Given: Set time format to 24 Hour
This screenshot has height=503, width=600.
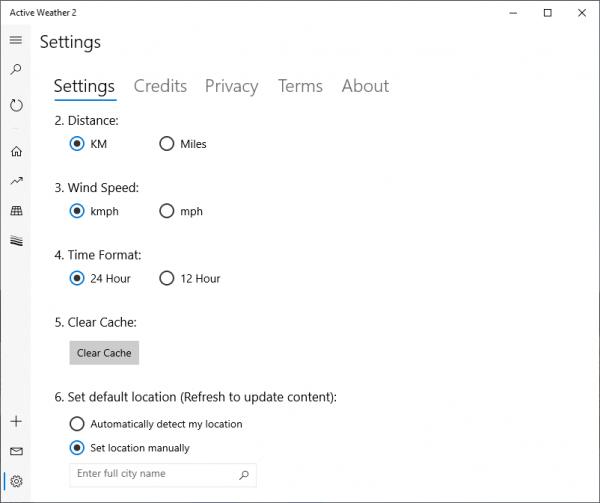Looking at the screenshot, I should pos(100,278).
